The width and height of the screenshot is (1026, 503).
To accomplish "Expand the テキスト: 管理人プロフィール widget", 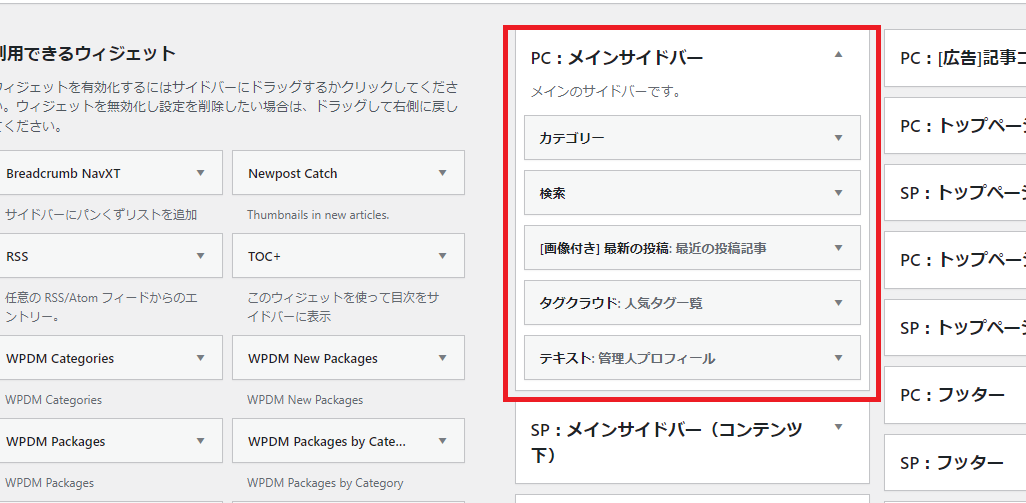I will pyautogui.click(x=838, y=358).
